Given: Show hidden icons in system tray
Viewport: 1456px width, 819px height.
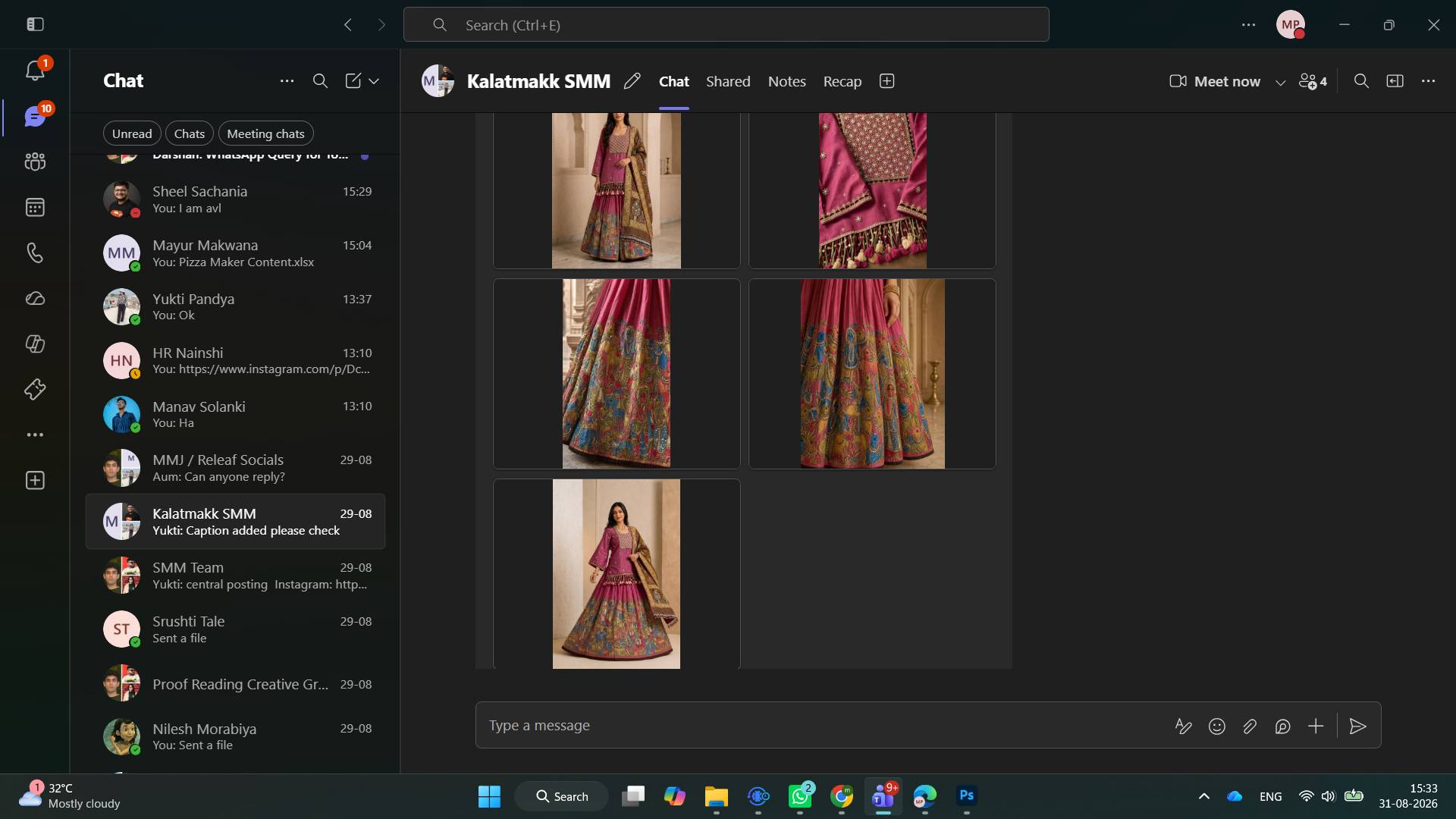Looking at the screenshot, I should [1203, 796].
